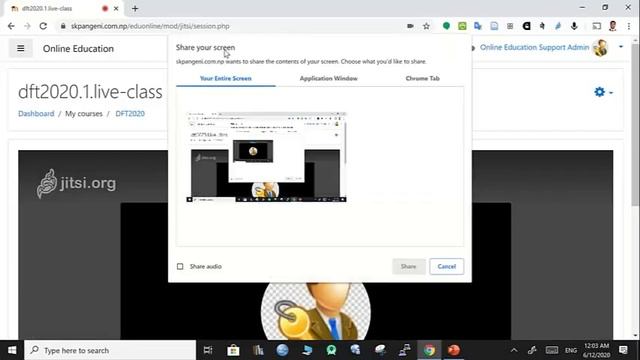Click the Google Translate extension icon

pos(478,26)
